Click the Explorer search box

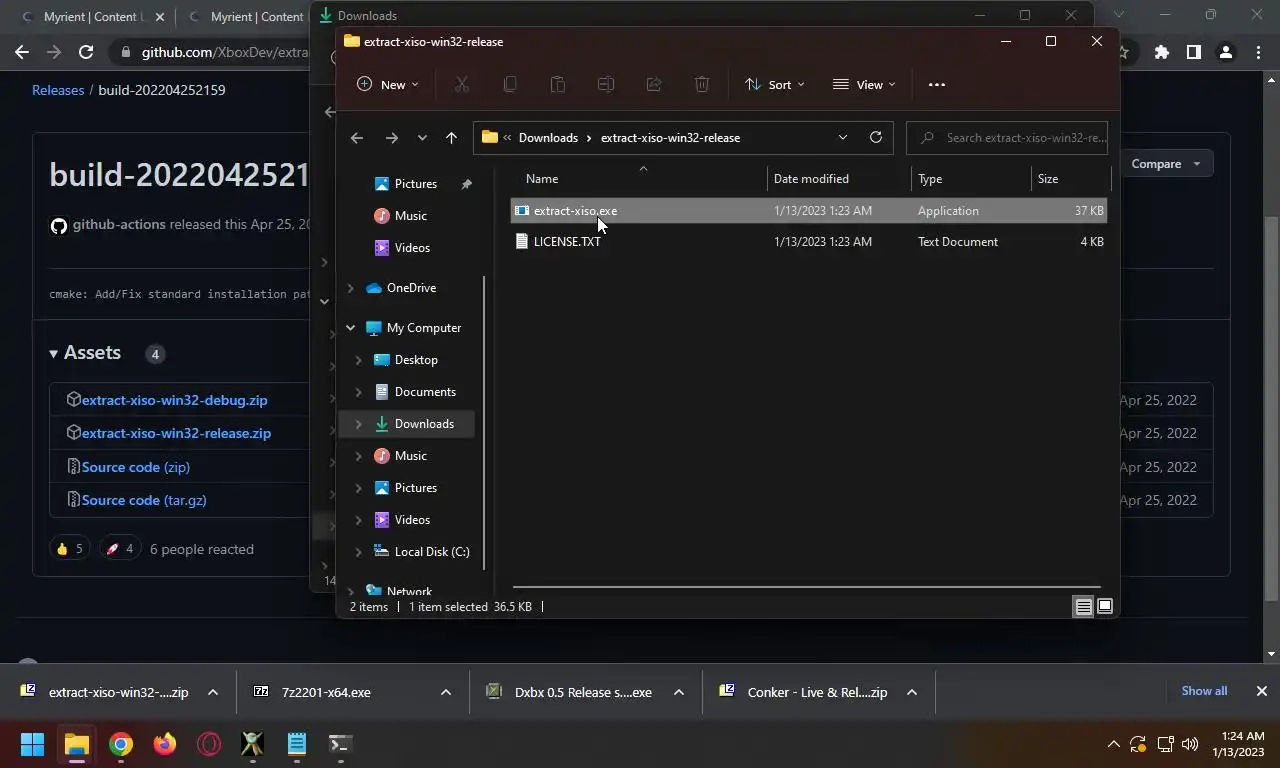[x=1007, y=138]
